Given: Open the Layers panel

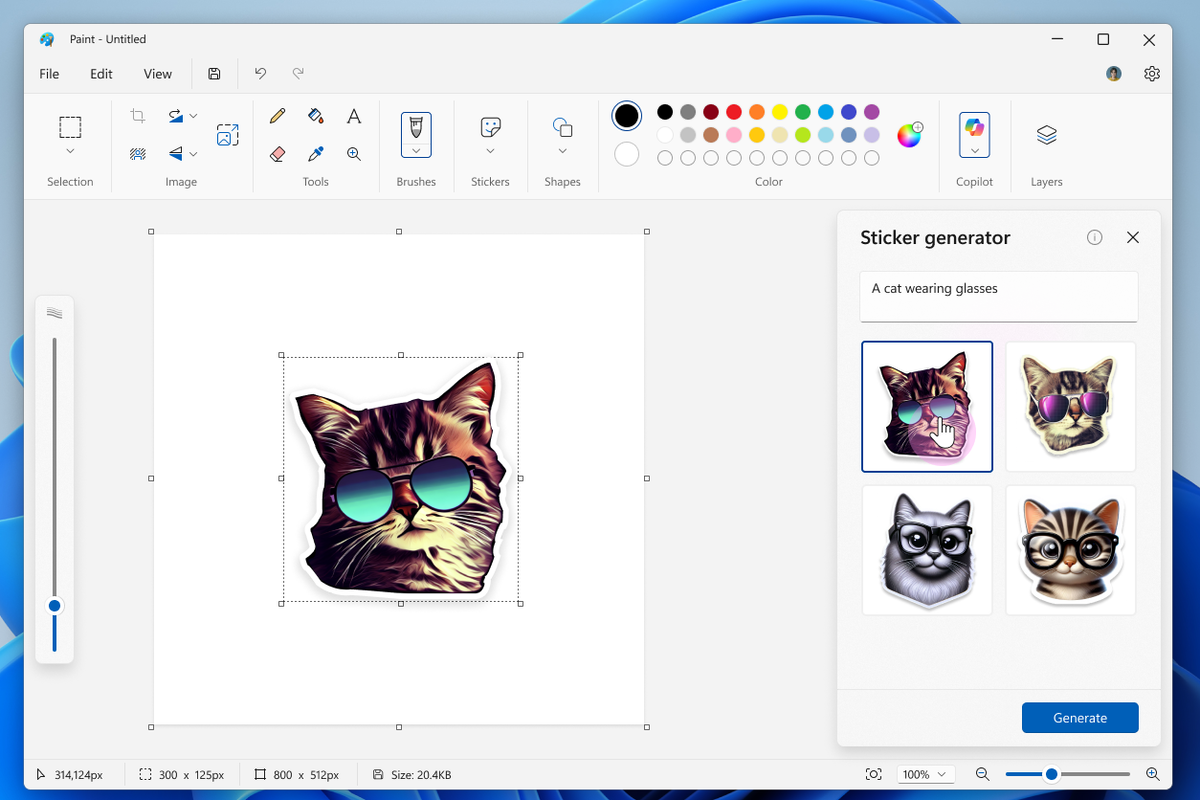Looking at the screenshot, I should click(1046, 135).
